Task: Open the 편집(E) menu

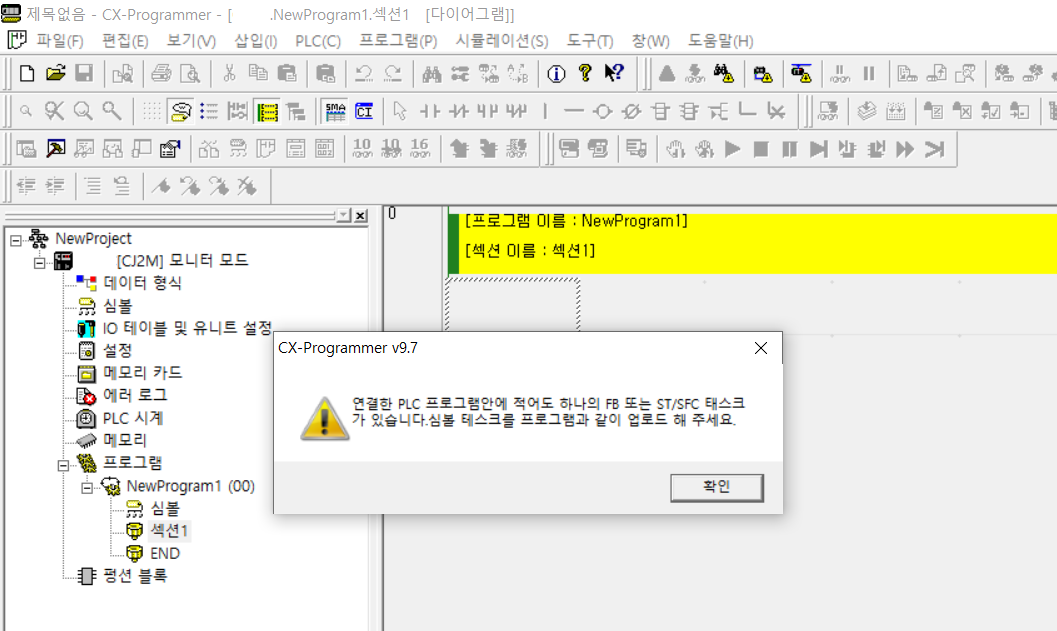Action: tap(125, 41)
